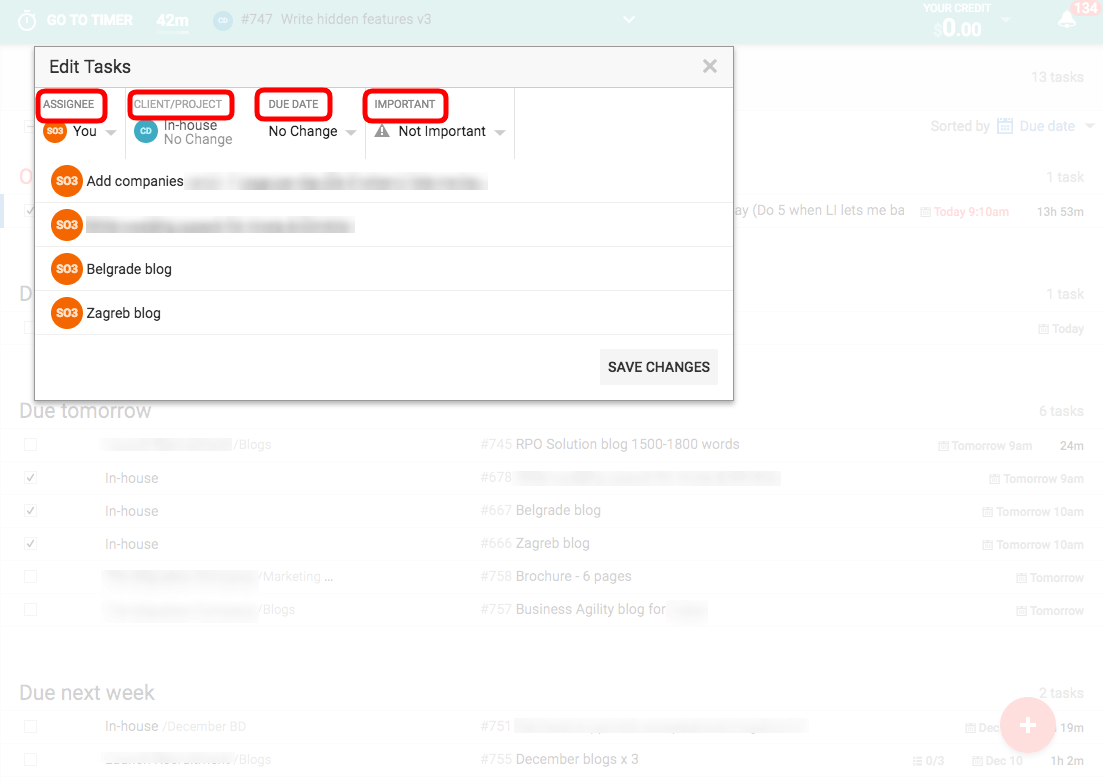The image size is (1103, 784).
Task: Open the Important dropdown showing Not Important
Action: [x=440, y=131]
